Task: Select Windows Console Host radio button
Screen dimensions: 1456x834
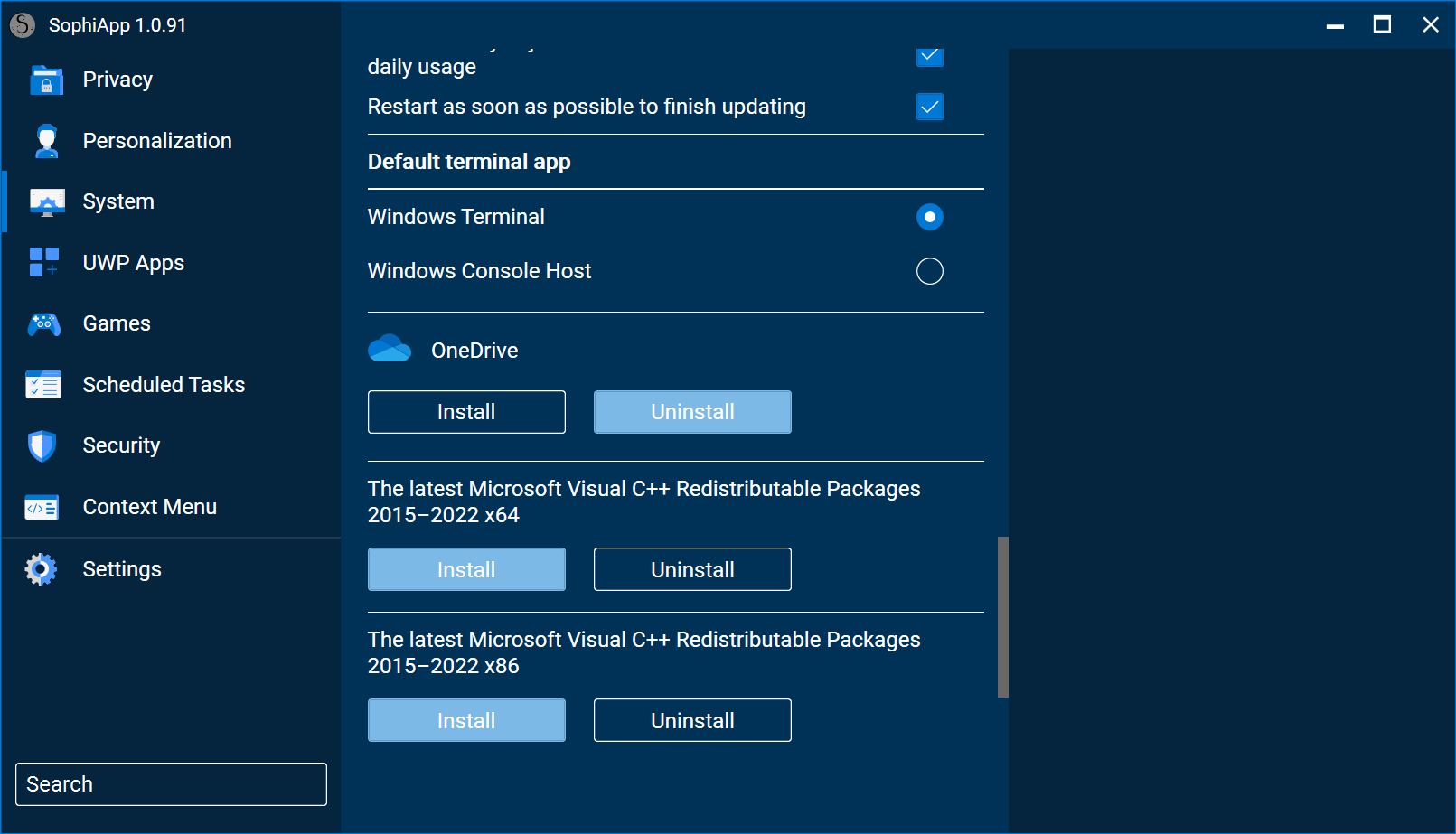Action: 929,271
